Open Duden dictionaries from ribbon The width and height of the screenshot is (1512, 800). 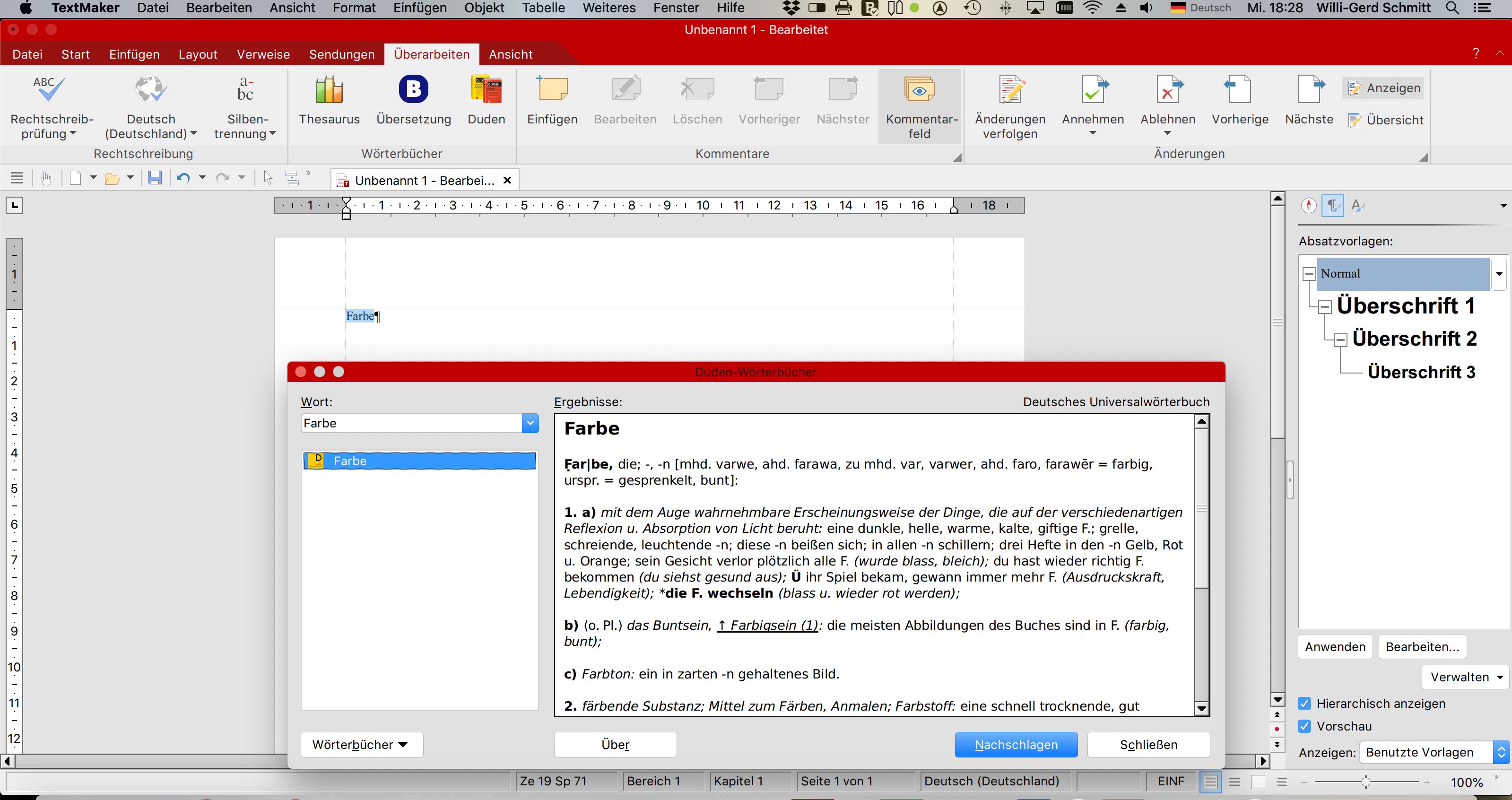(486, 100)
